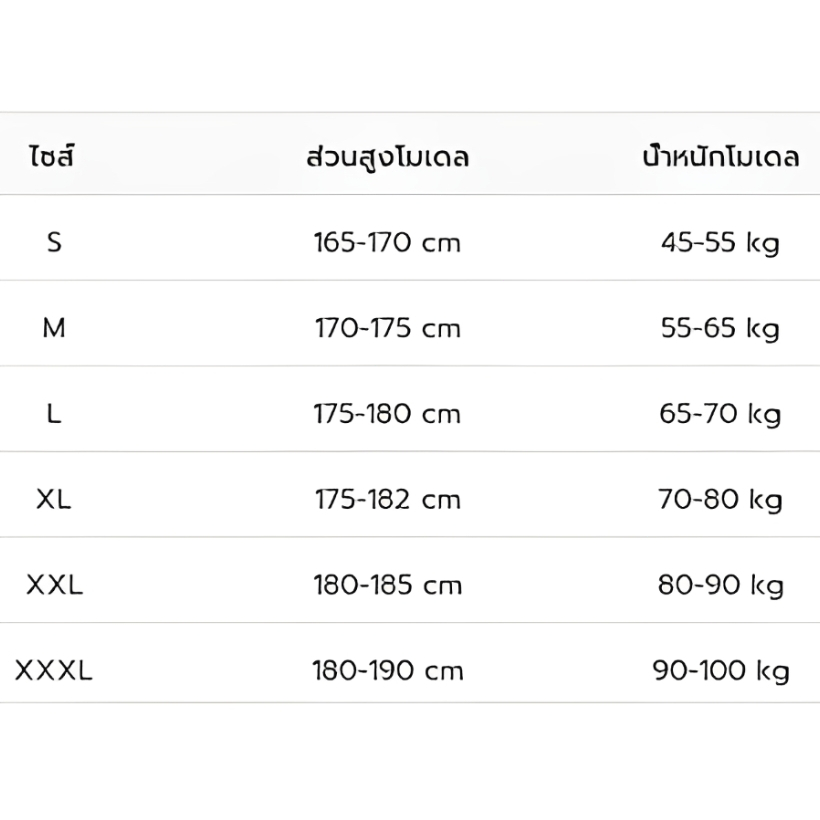
Task: Select the S size cell
Action: tap(54, 241)
